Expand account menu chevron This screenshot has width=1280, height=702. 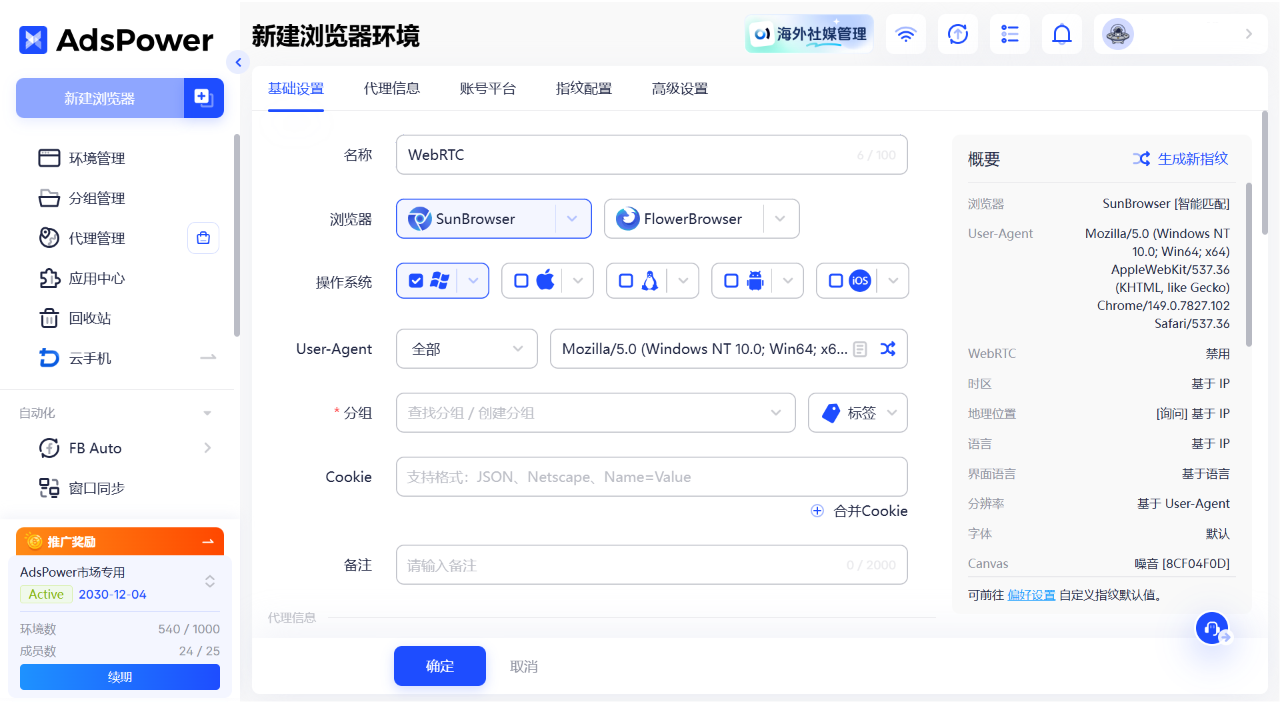1249,34
